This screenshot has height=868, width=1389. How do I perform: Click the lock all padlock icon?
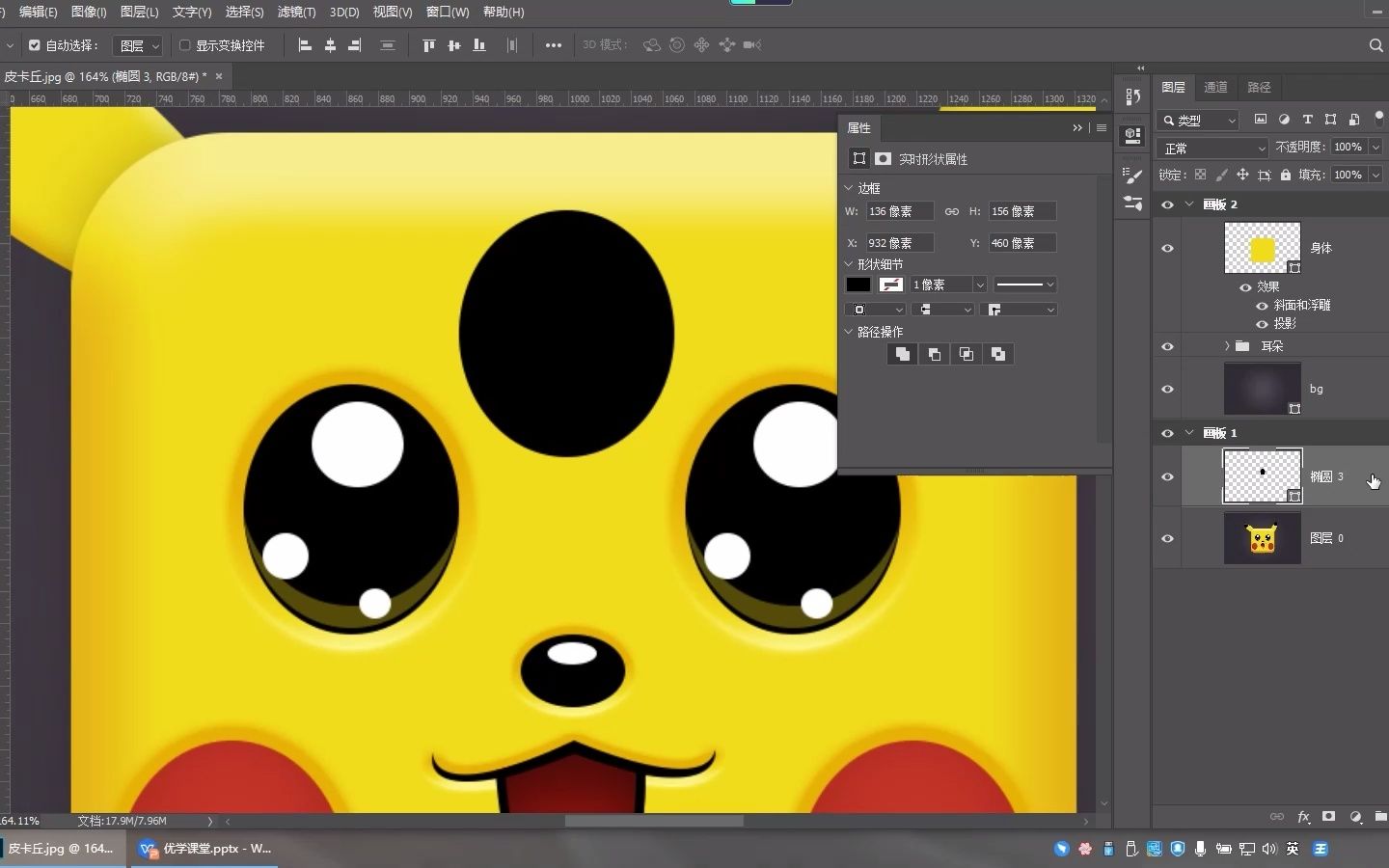click(x=1285, y=175)
